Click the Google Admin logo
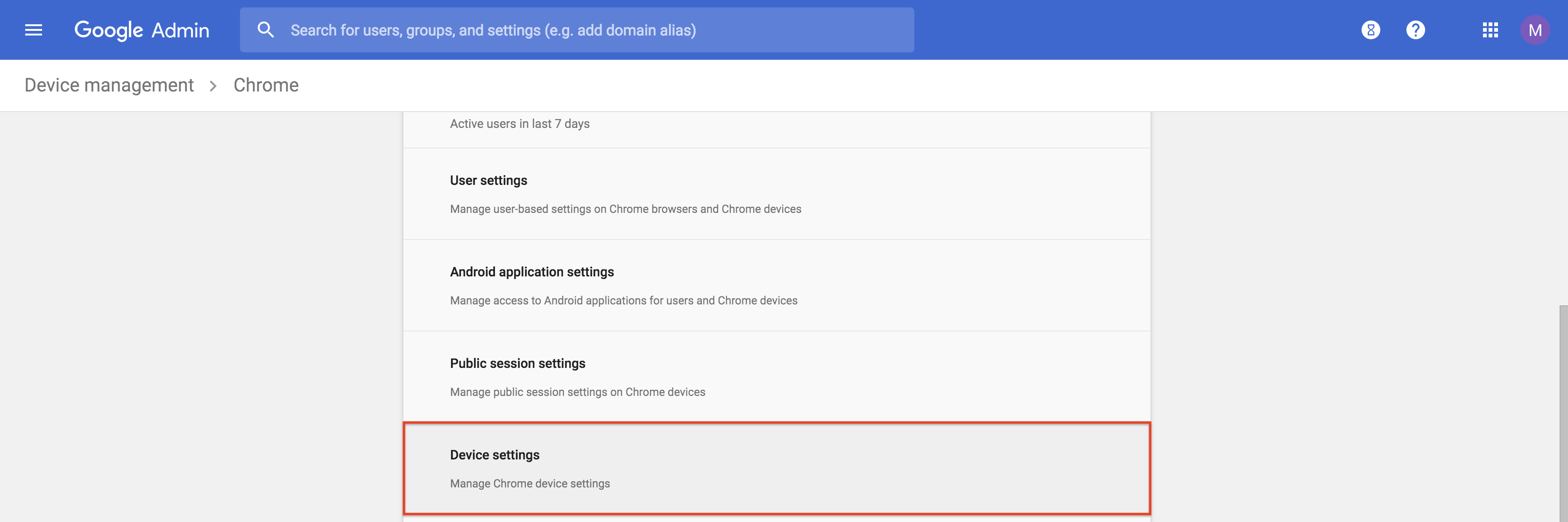The height and width of the screenshot is (522, 1568). point(141,30)
